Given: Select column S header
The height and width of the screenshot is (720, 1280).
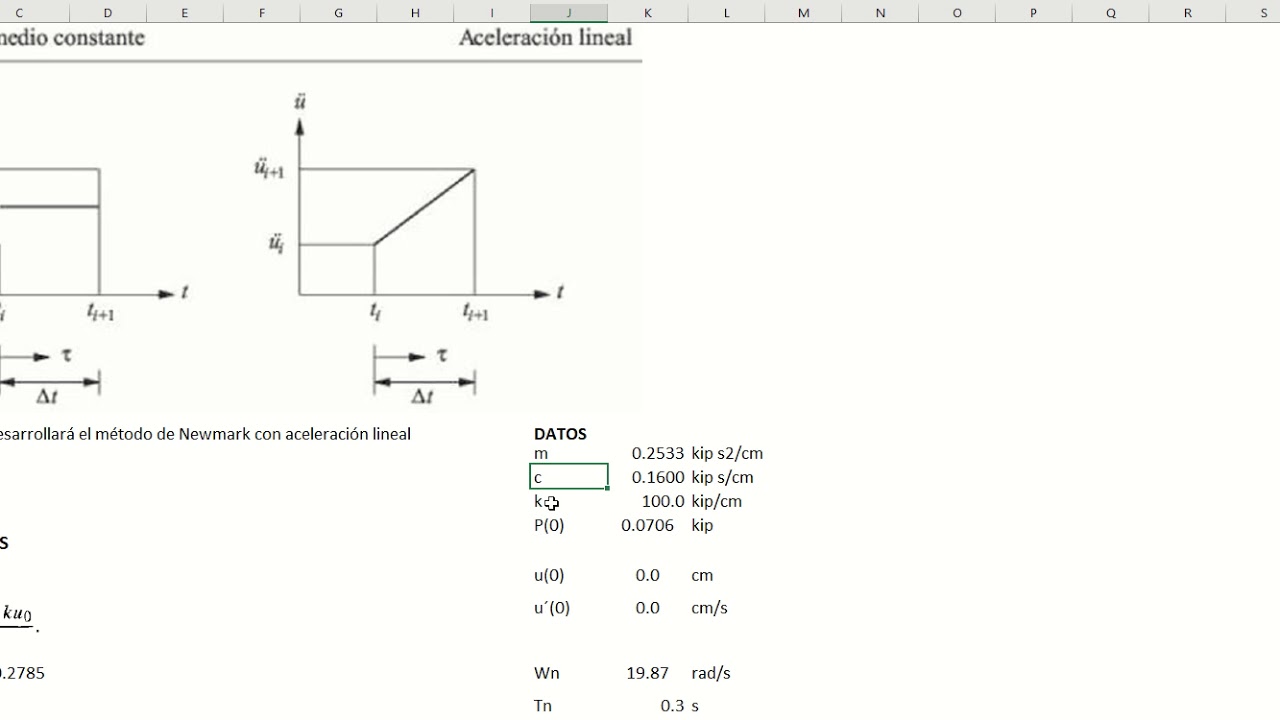Looking at the screenshot, I should pyautogui.click(x=1264, y=12).
